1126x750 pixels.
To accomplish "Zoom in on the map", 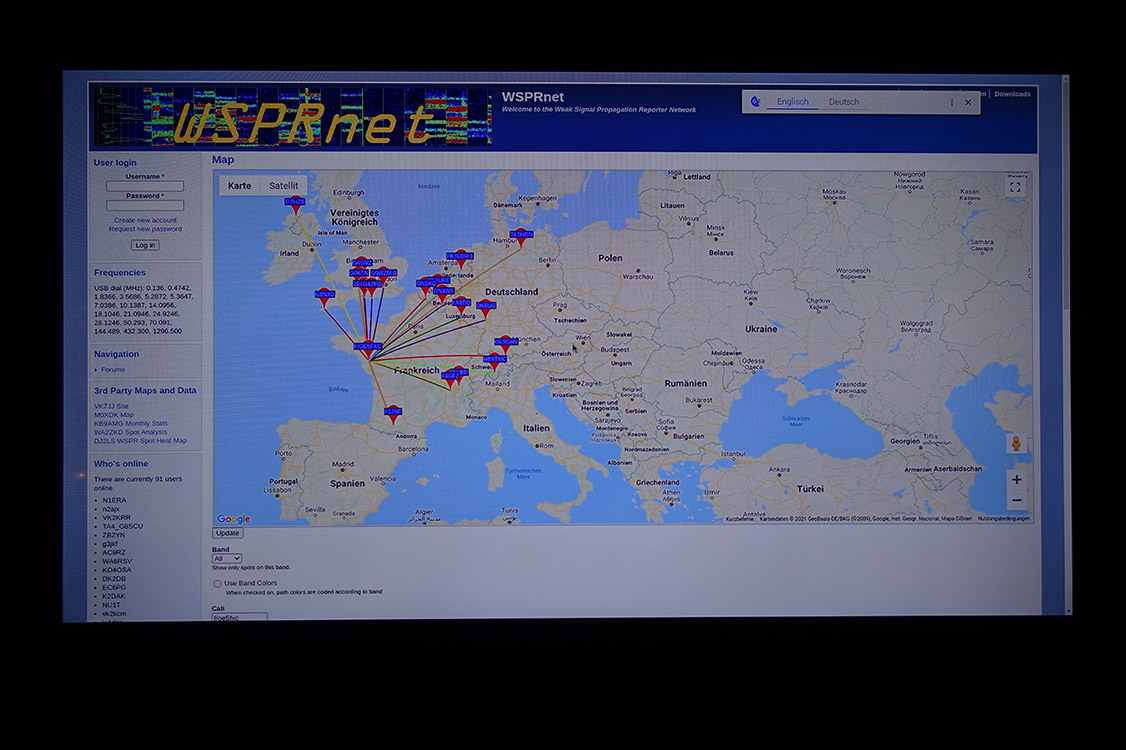I will pyautogui.click(x=1016, y=479).
